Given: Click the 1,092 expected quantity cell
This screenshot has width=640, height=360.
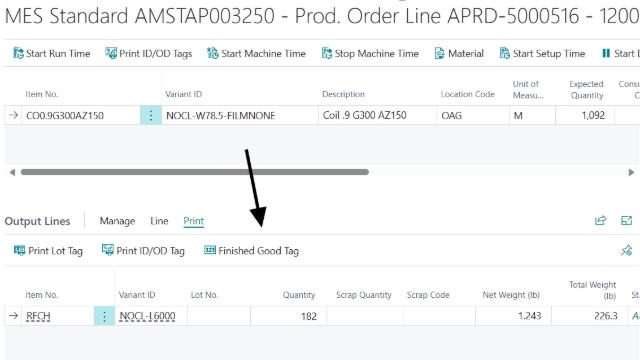Looking at the screenshot, I should 585,116.
